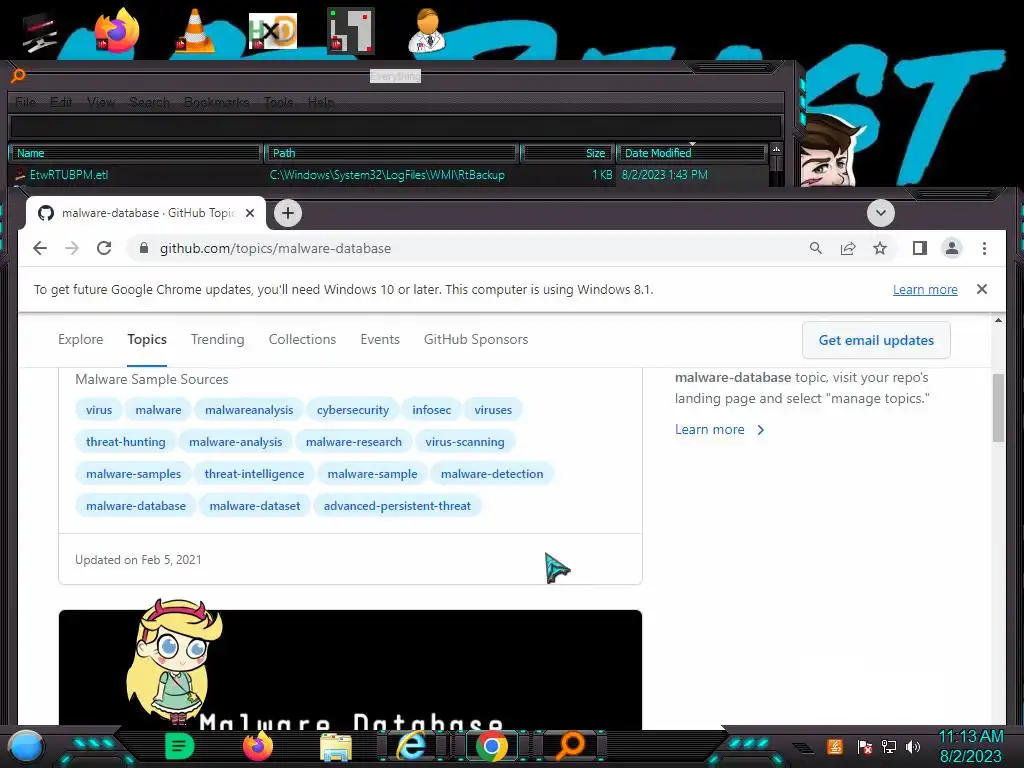
Task: Open the cybersecurity topic tag
Action: 353,410
